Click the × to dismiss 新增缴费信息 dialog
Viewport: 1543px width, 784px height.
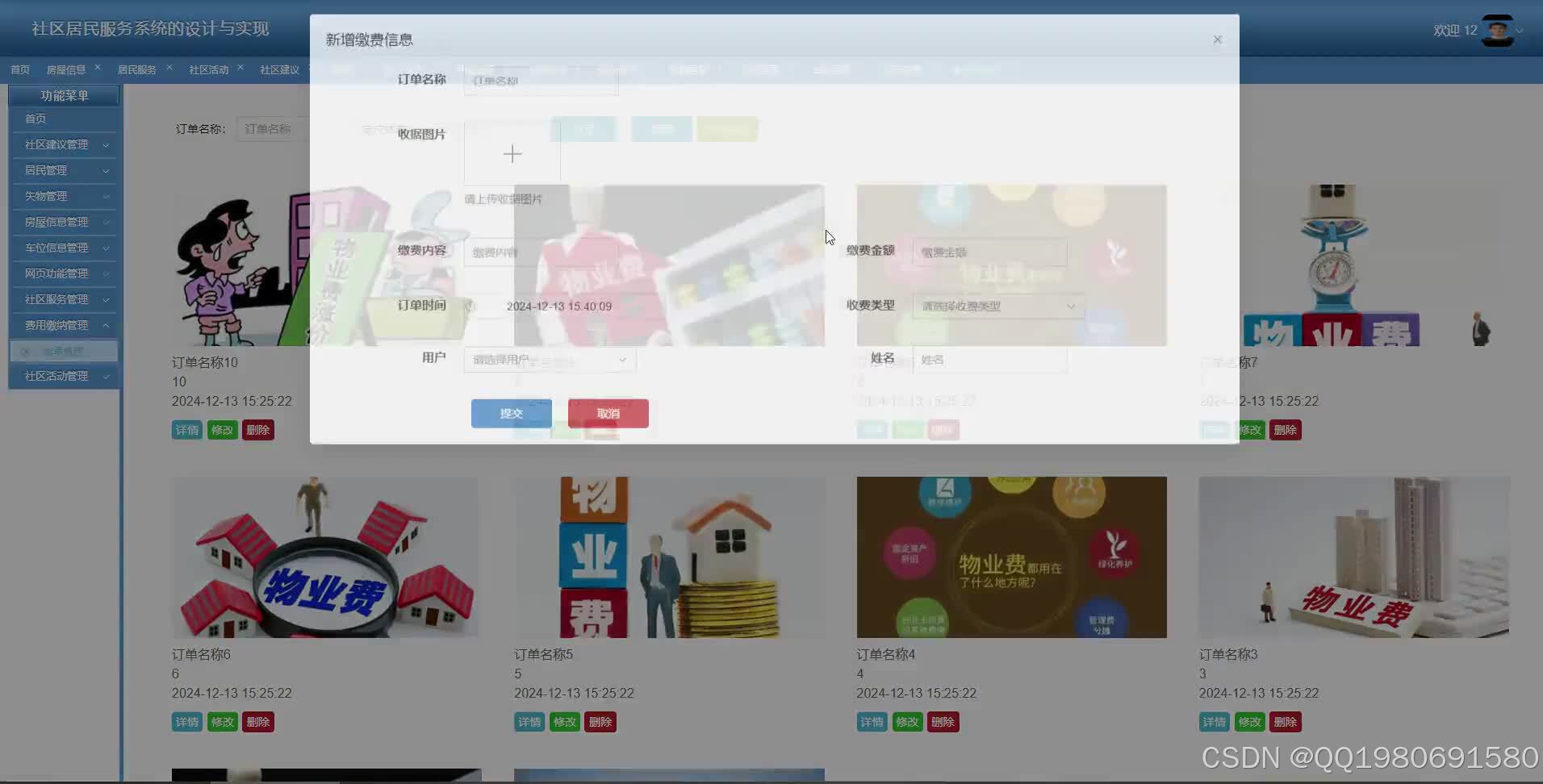tap(1217, 39)
